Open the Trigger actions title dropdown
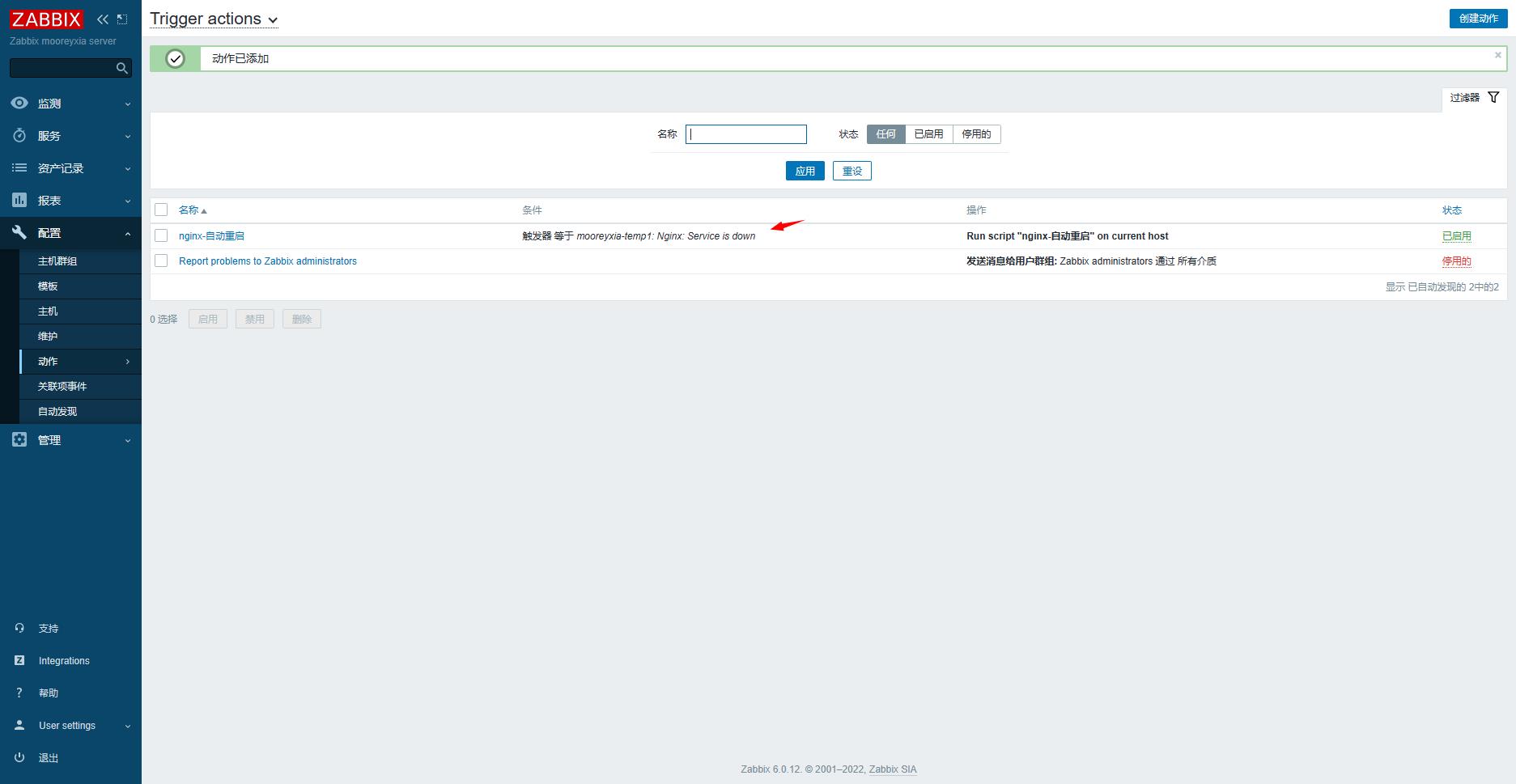The height and width of the screenshot is (784, 1516). (x=214, y=19)
